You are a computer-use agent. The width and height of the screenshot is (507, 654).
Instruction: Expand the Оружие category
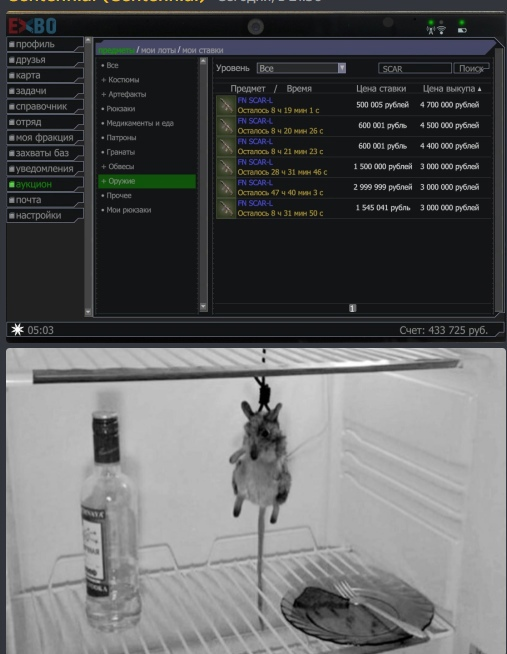pyautogui.click(x=147, y=181)
